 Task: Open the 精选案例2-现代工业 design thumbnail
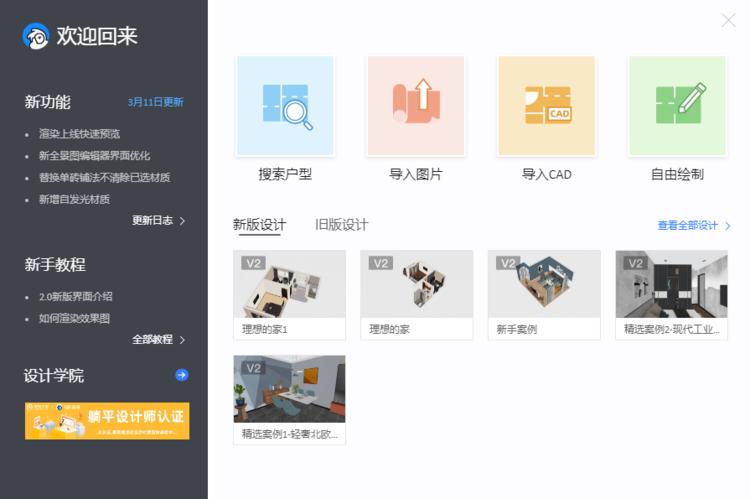[x=671, y=285]
